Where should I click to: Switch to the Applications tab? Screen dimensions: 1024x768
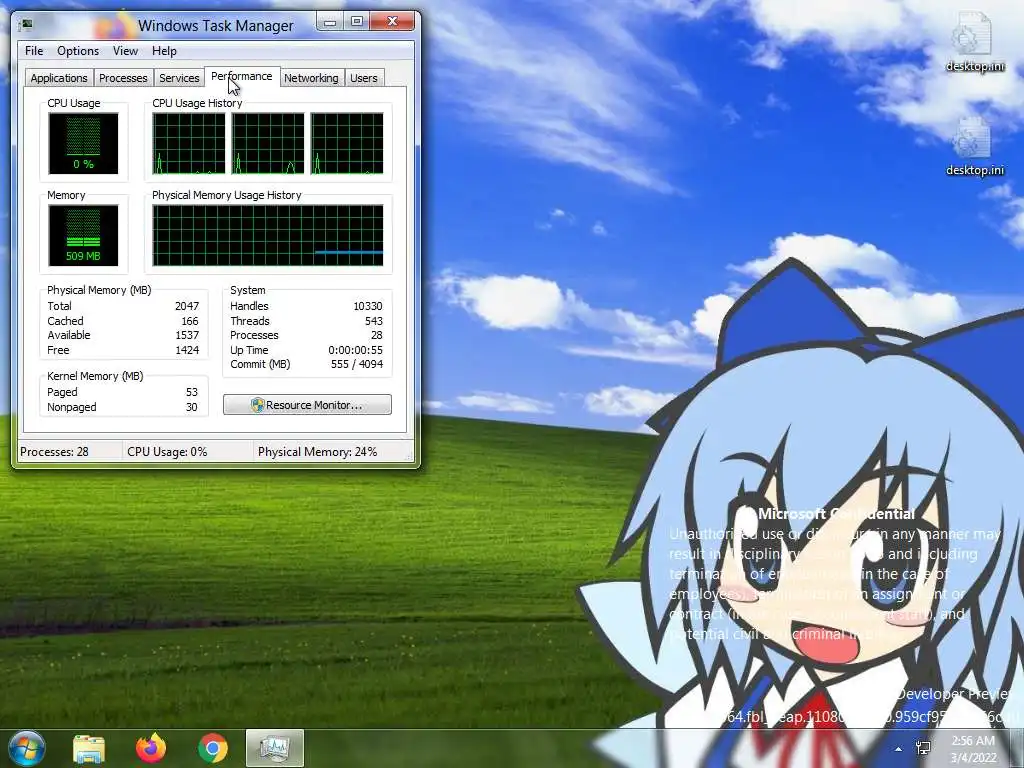(59, 78)
